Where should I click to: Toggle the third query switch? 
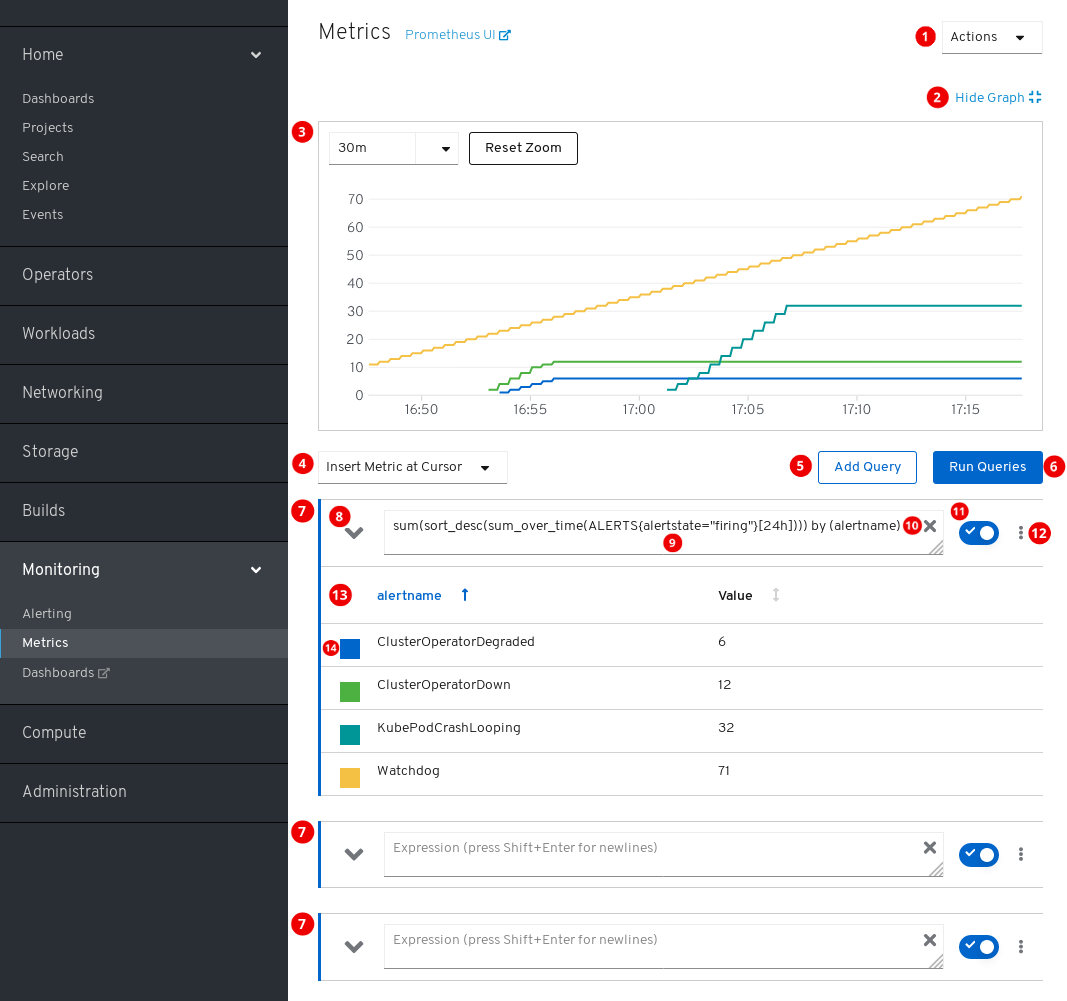pos(978,946)
